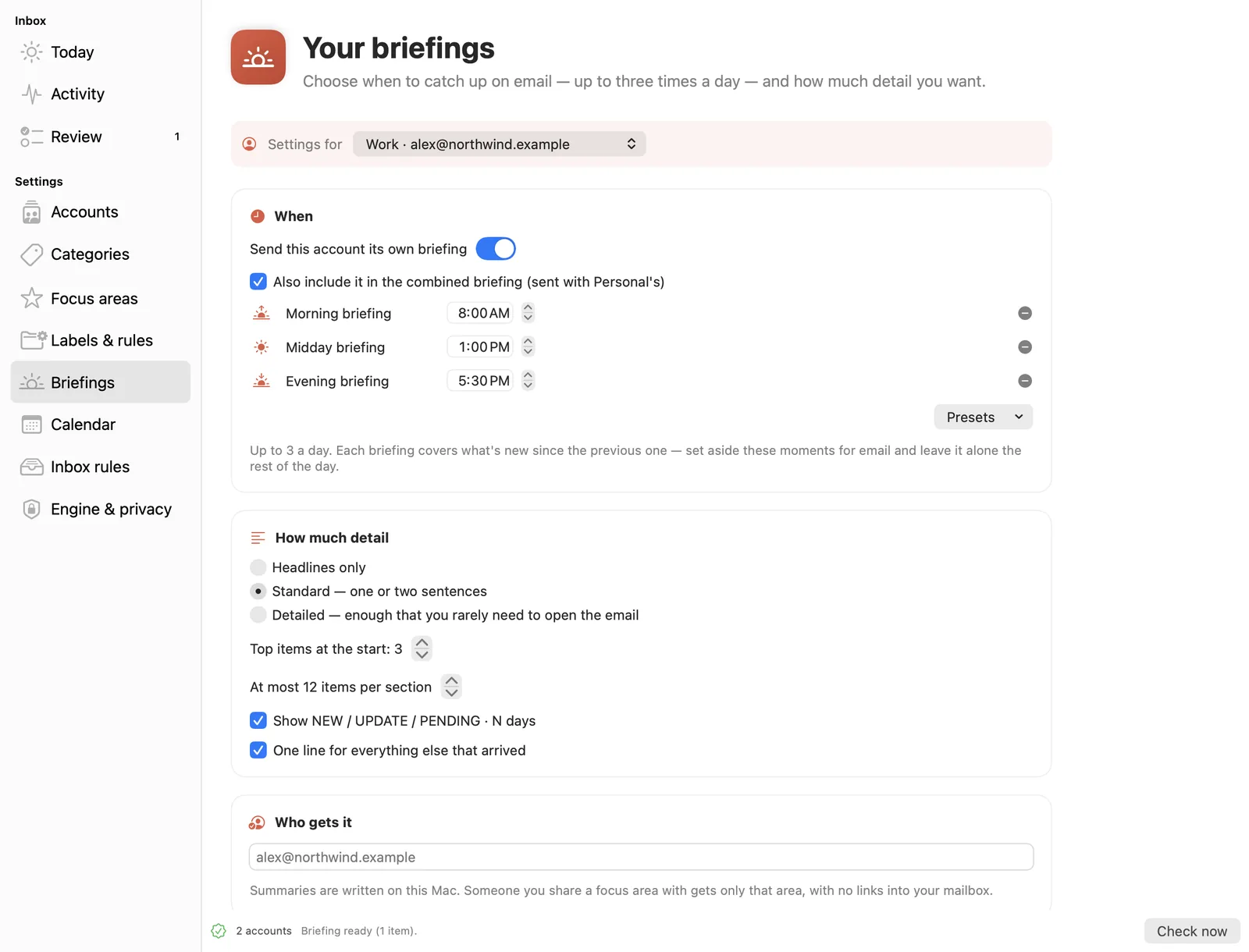The width and height of the screenshot is (1249, 952).
Task: Go to Focus areas settings
Action: tap(101, 298)
